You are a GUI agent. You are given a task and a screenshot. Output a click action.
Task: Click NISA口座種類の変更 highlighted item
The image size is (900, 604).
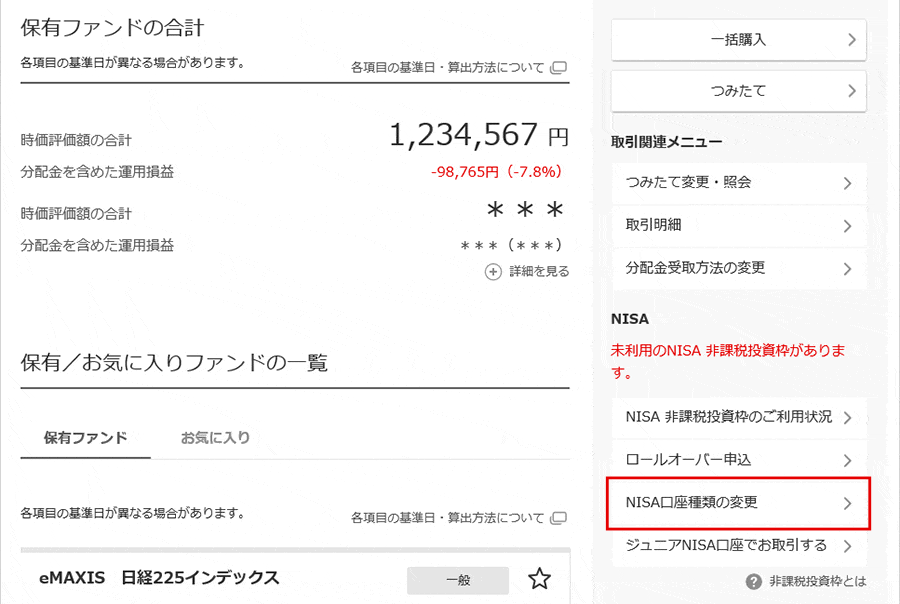tap(738, 503)
